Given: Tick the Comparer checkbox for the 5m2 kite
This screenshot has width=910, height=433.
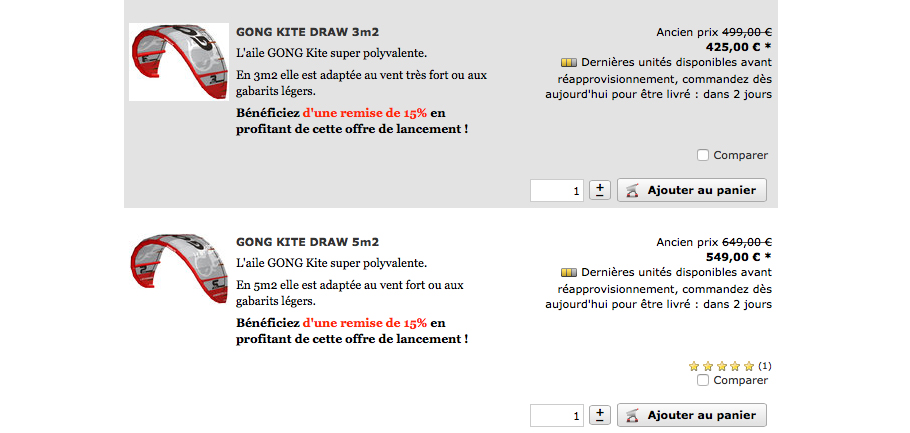Looking at the screenshot, I should 703,380.
